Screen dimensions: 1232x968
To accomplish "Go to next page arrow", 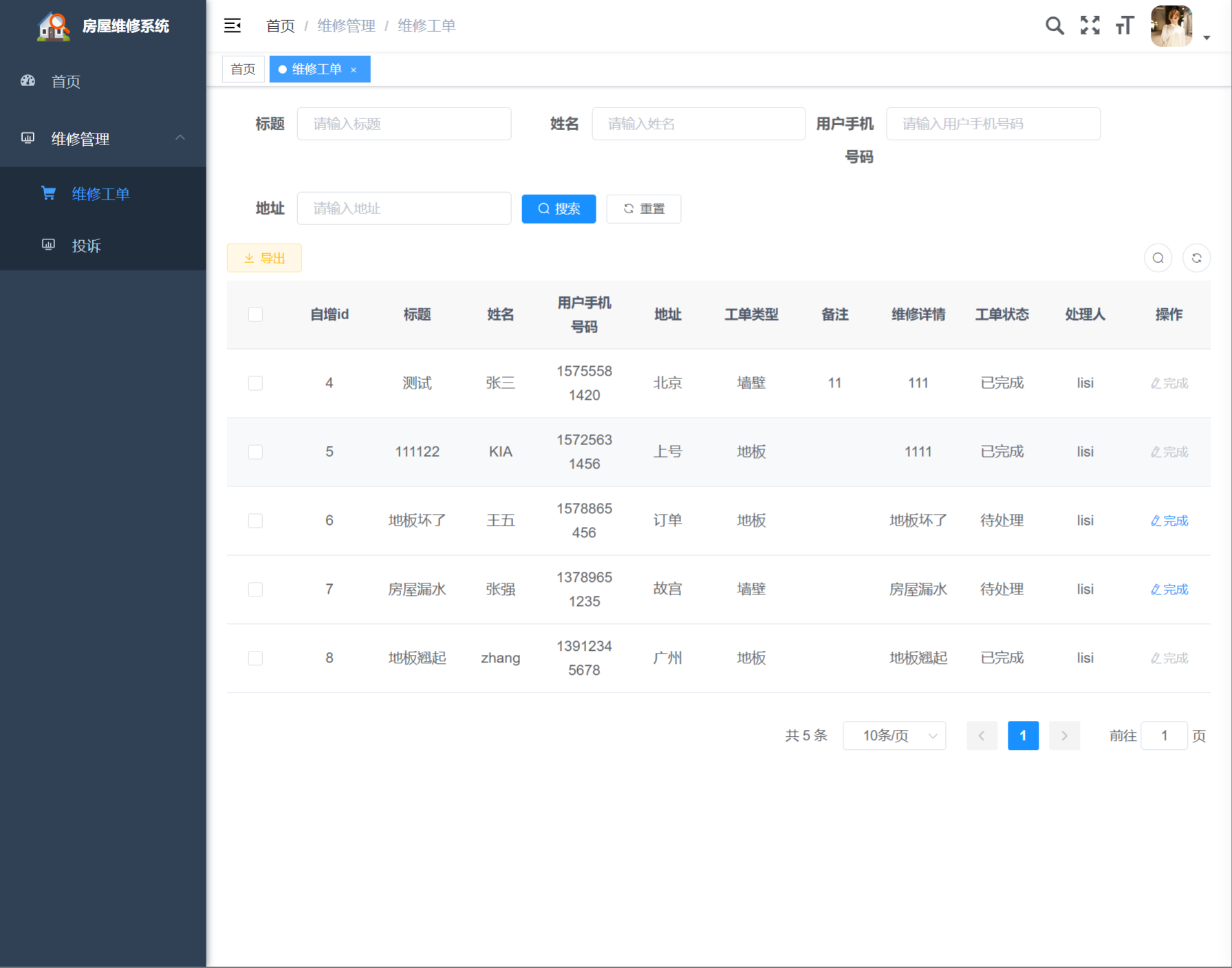I will (x=1064, y=735).
